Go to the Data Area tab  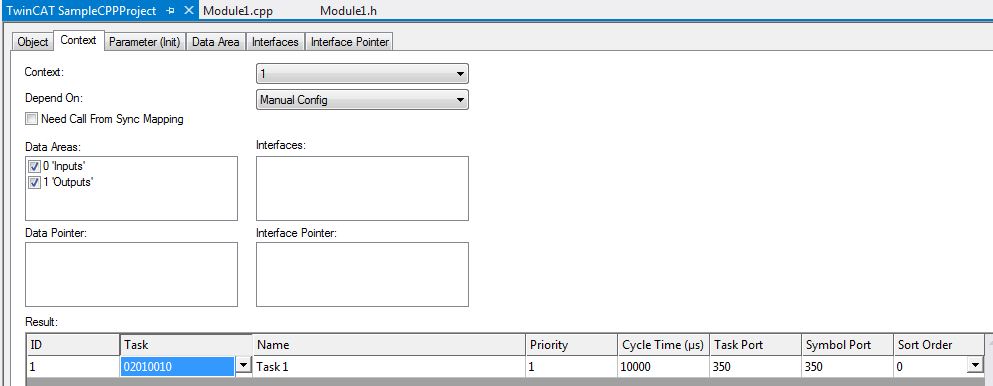215,42
